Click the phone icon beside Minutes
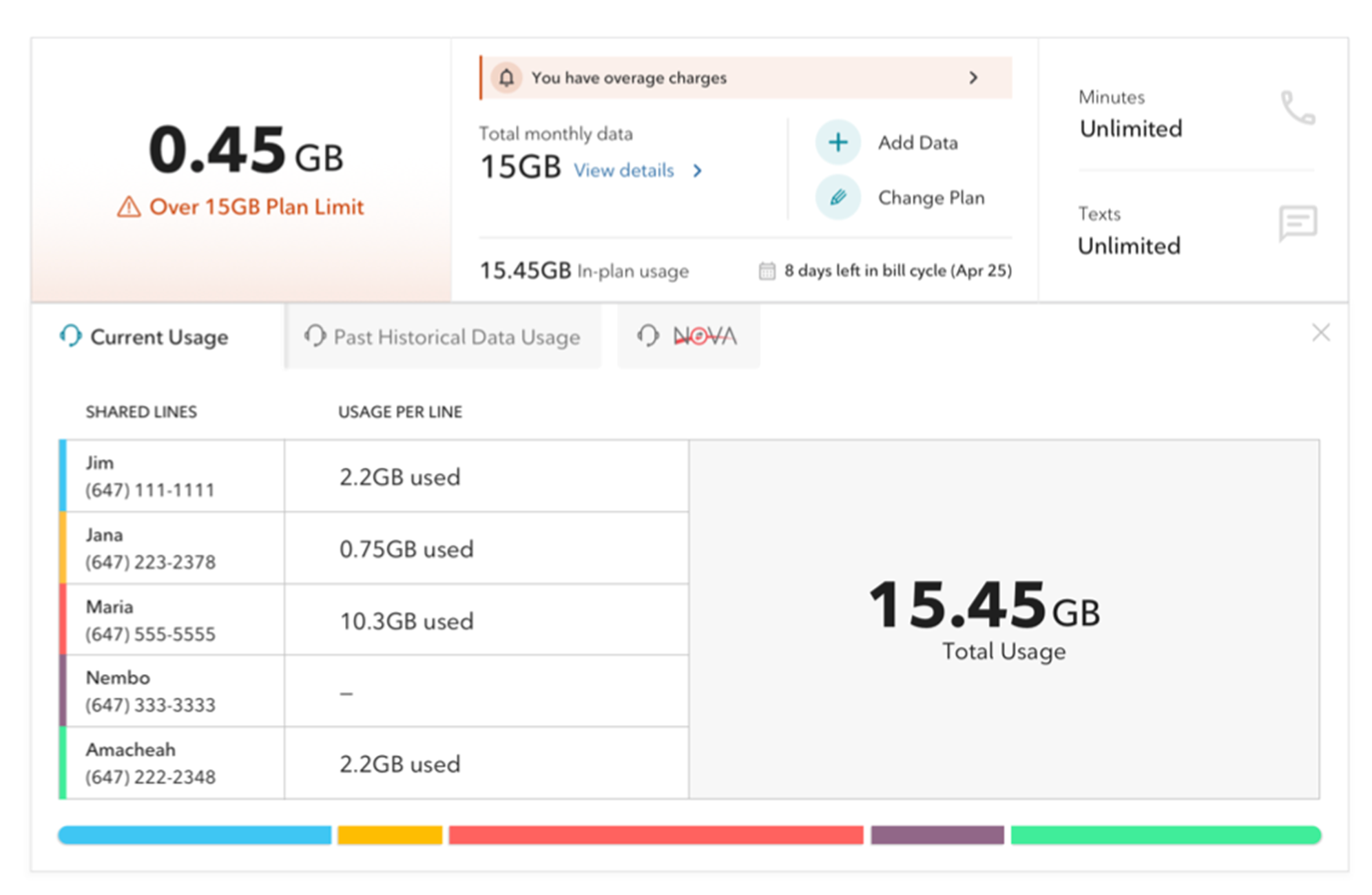This screenshot has height=895, width=1372. pos(1298,108)
